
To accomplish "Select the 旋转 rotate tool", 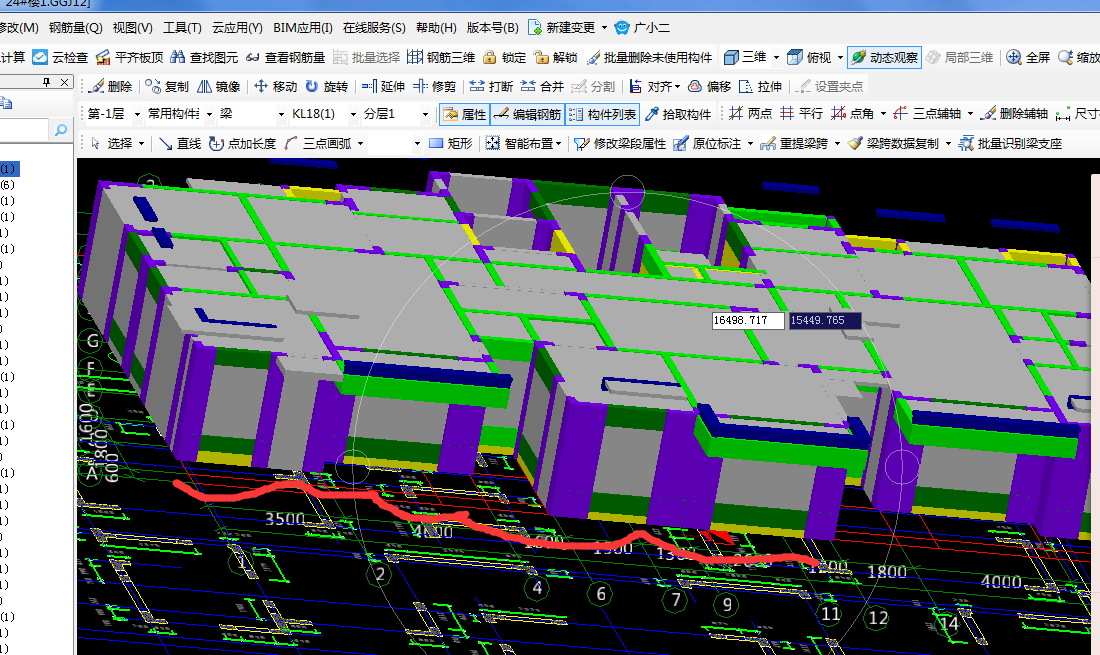I will pyautogui.click(x=326, y=86).
